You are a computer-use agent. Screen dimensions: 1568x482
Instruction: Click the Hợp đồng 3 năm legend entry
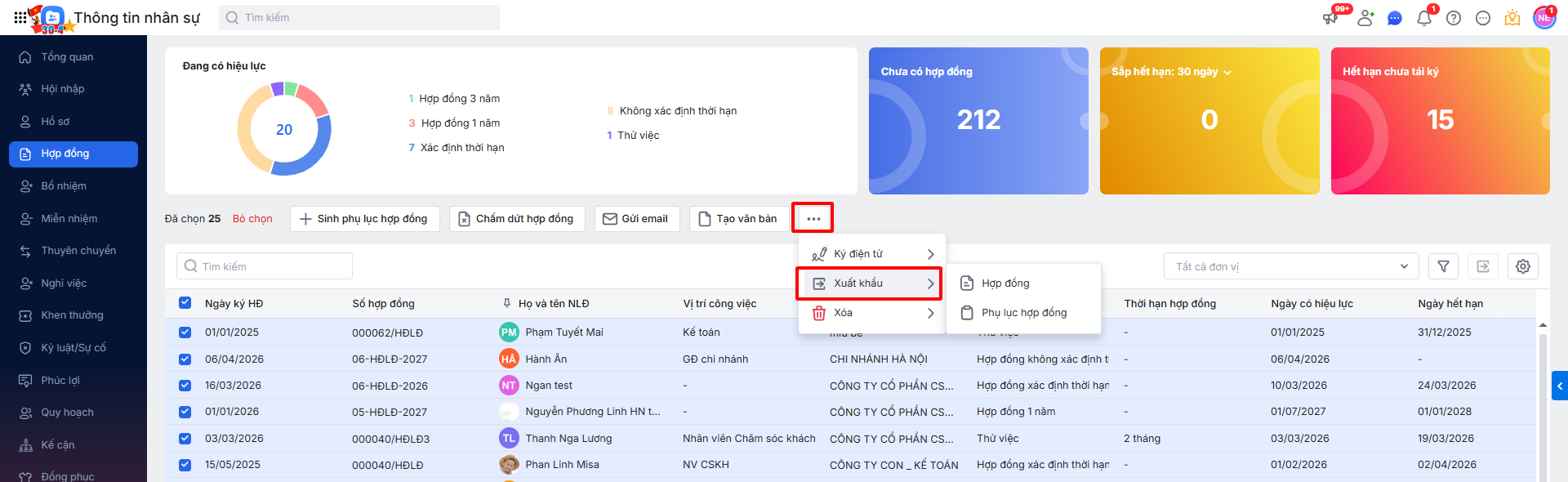click(x=454, y=99)
